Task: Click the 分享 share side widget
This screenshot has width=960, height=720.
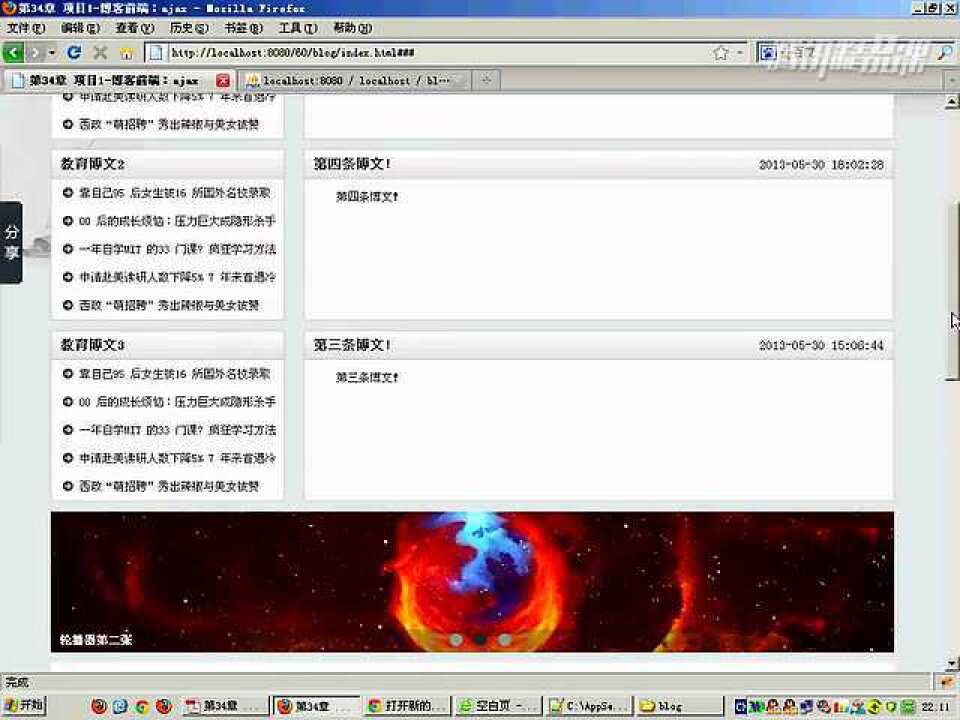Action: pos(11,242)
